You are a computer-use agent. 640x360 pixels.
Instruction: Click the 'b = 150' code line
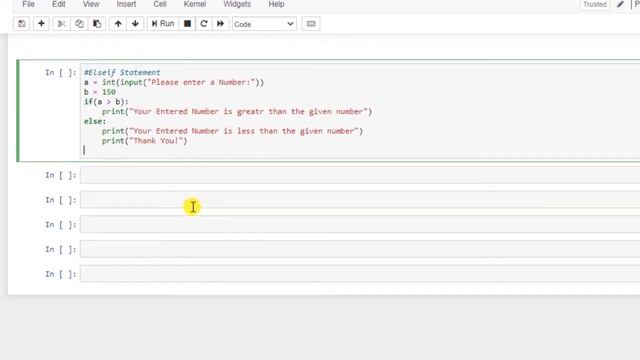100,92
